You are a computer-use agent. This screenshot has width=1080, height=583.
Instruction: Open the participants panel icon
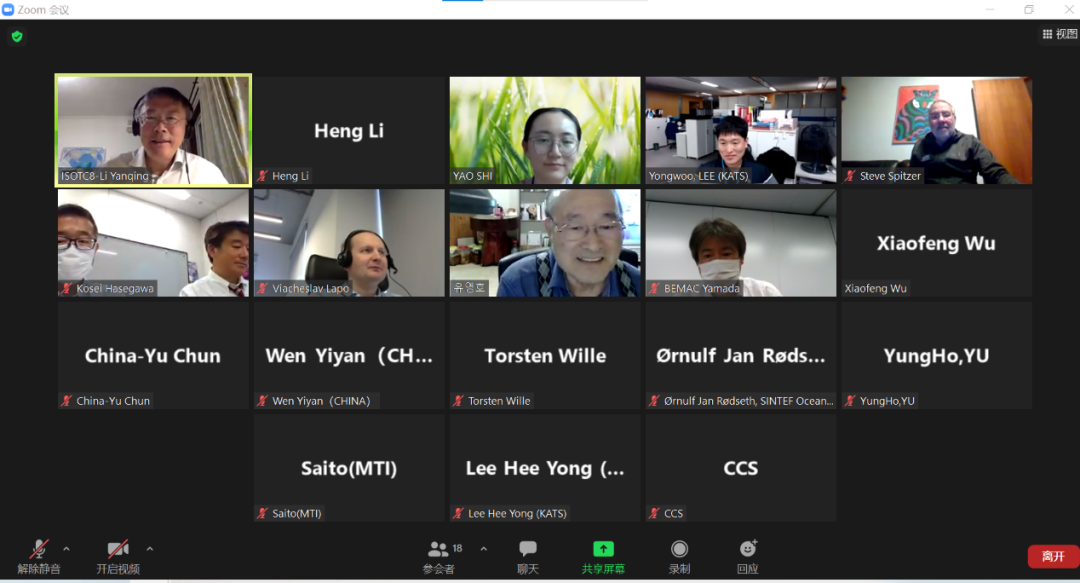click(438, 549)
